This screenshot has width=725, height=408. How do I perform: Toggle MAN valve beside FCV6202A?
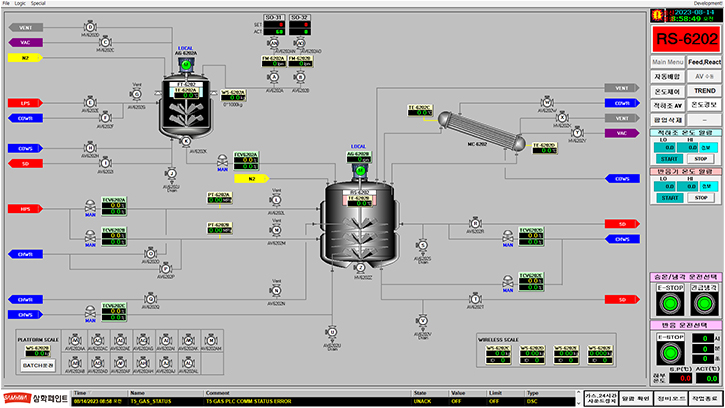pos(222,161)
